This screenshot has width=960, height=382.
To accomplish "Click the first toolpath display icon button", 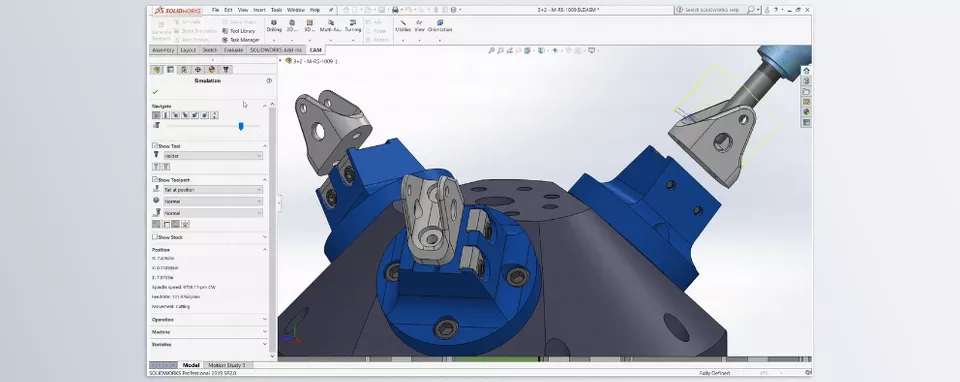I will coord(156,225).
